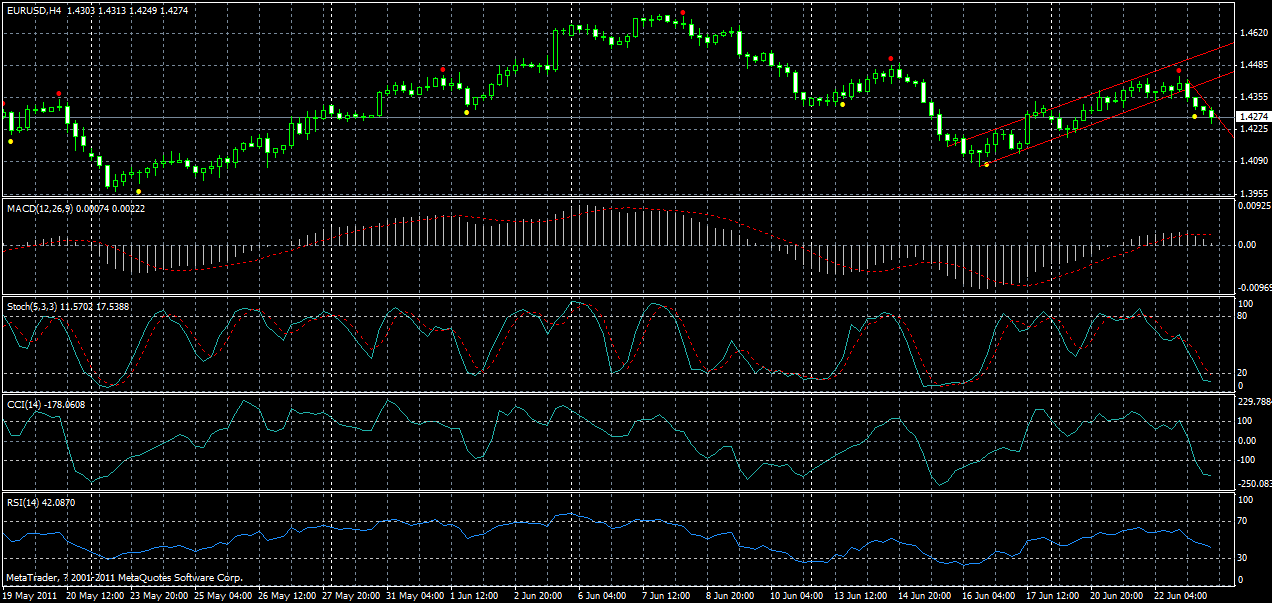The image size is (1272, 603).
Task: Select the red dot above the 22 Jun high
Action: click(x=1179, y=70)
